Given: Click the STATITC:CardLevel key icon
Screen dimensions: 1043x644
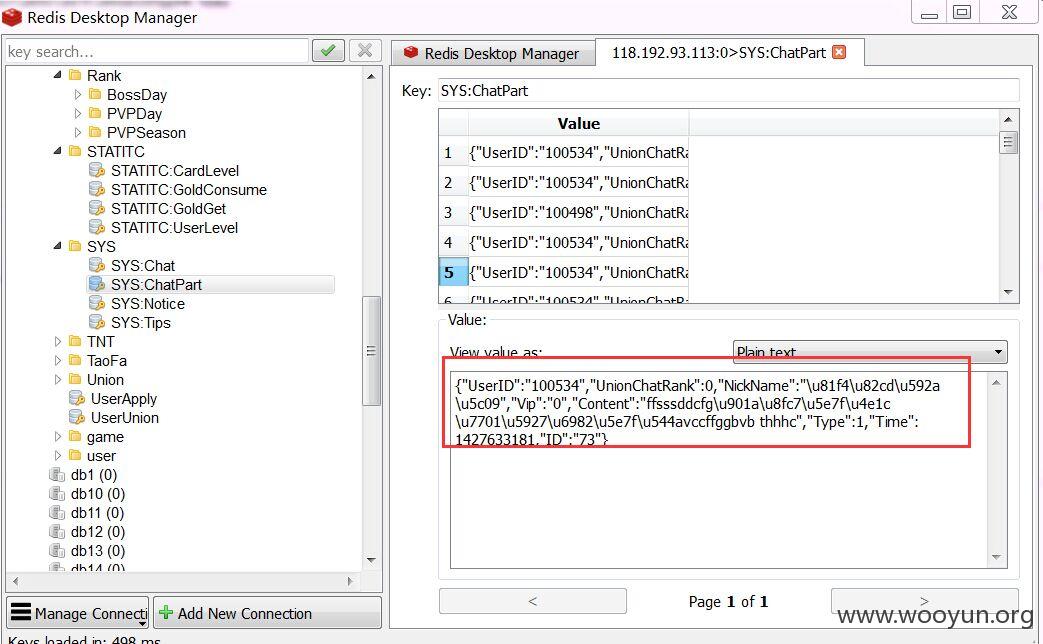Looking at the screenshot, I should (96, 170).
